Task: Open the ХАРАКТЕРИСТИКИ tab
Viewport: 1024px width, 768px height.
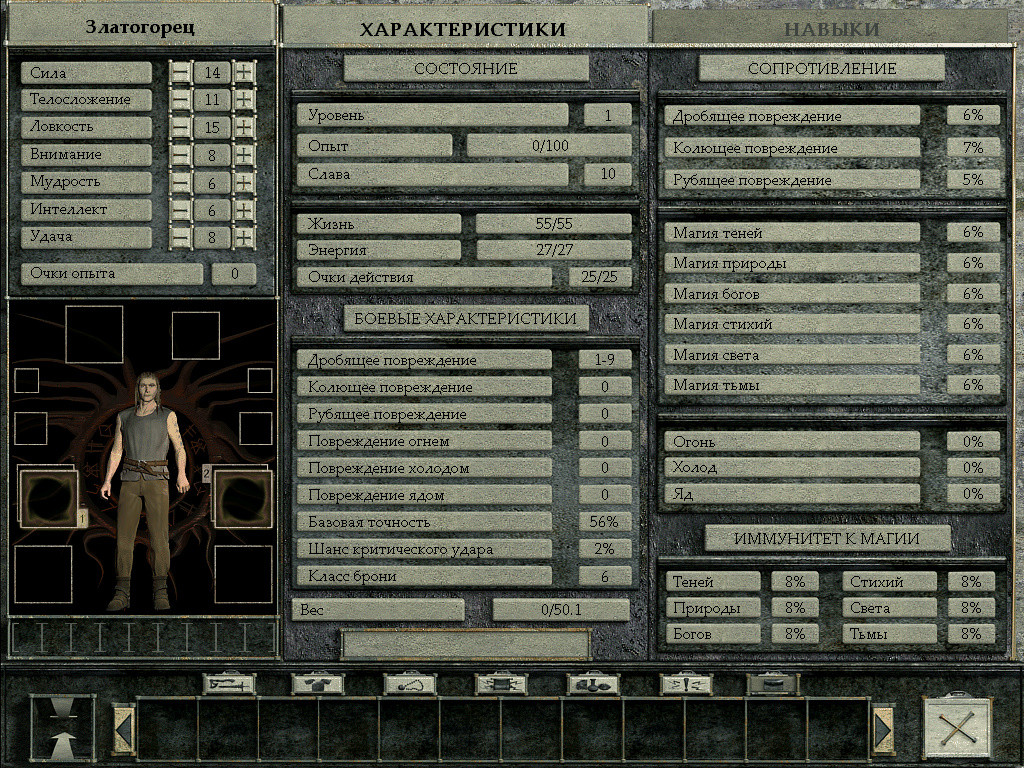Action: (x=462, y=28)
